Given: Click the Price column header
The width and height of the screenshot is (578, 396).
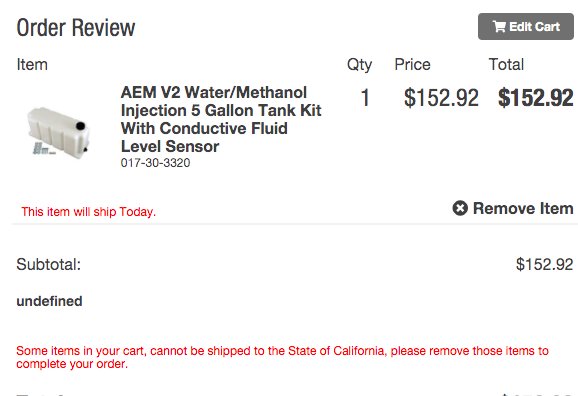Looking at the screenshot, I should (x=412, y=65).
